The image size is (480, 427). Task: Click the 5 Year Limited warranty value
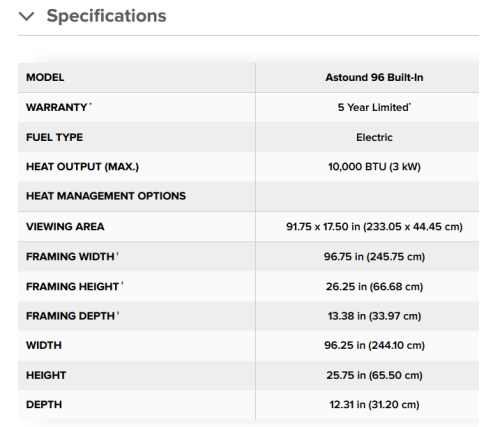click(x=374, y=107)
